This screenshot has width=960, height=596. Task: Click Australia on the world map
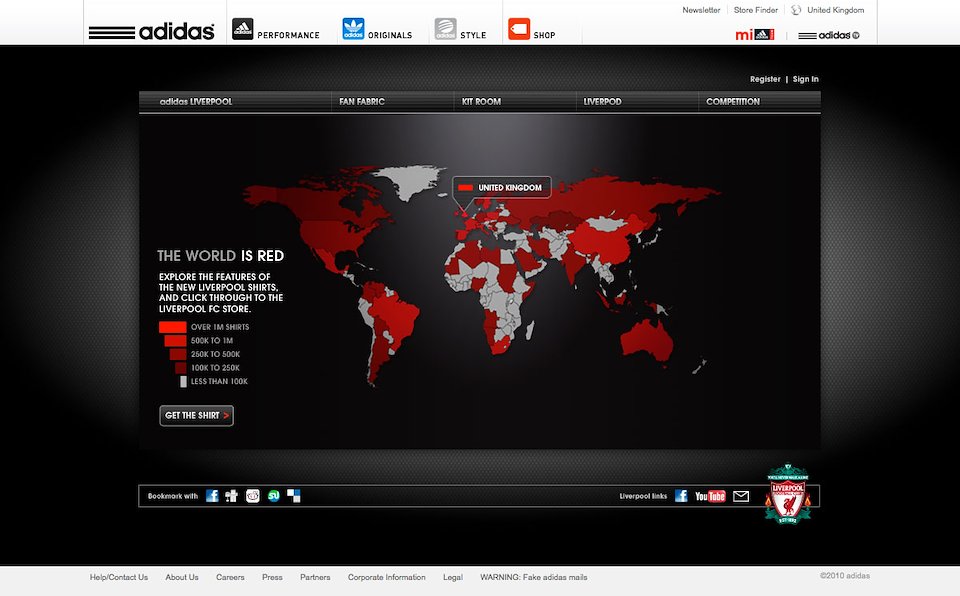650,342
